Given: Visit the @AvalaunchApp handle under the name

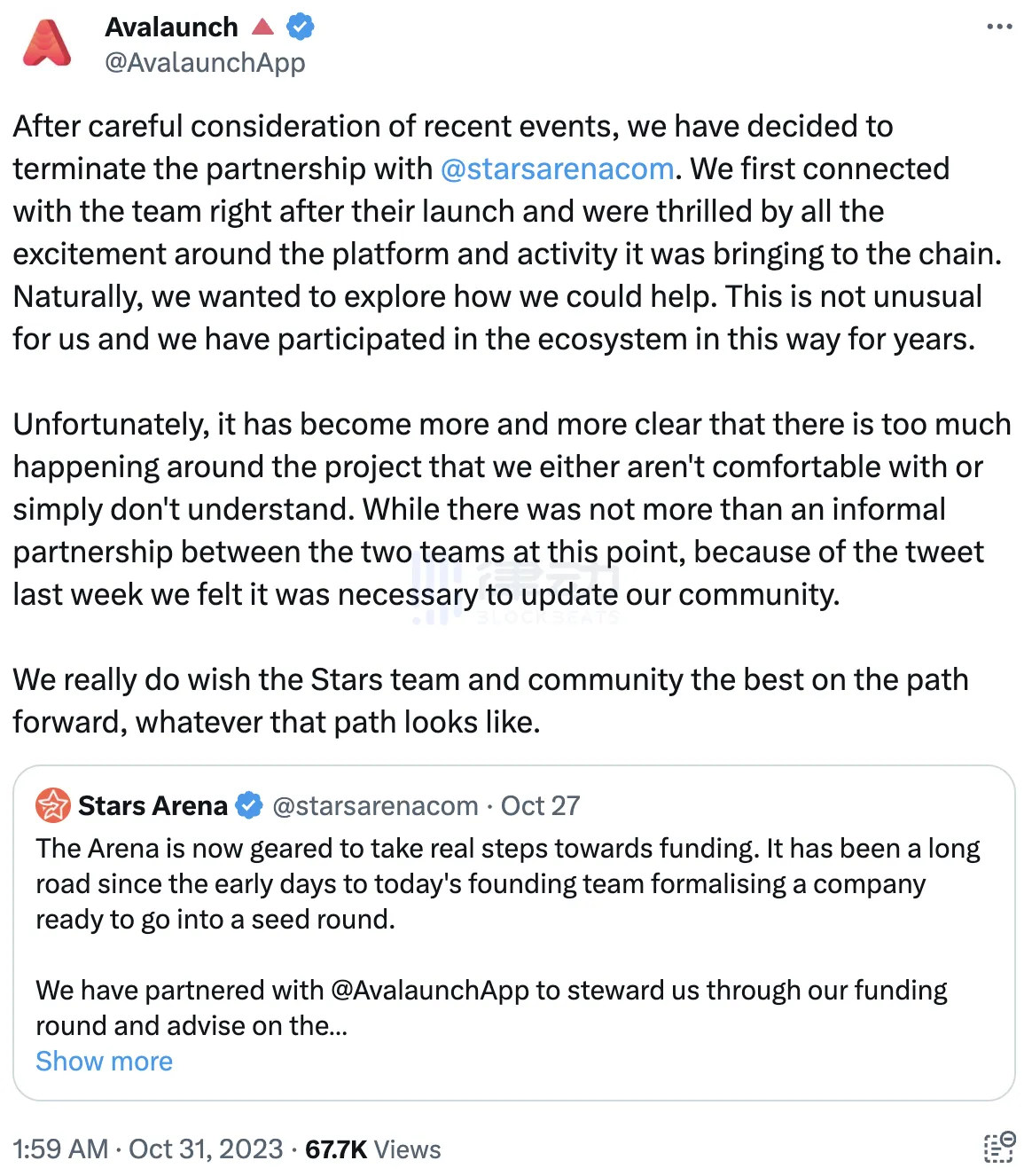Looking at the screenshot, I should 205,63.
